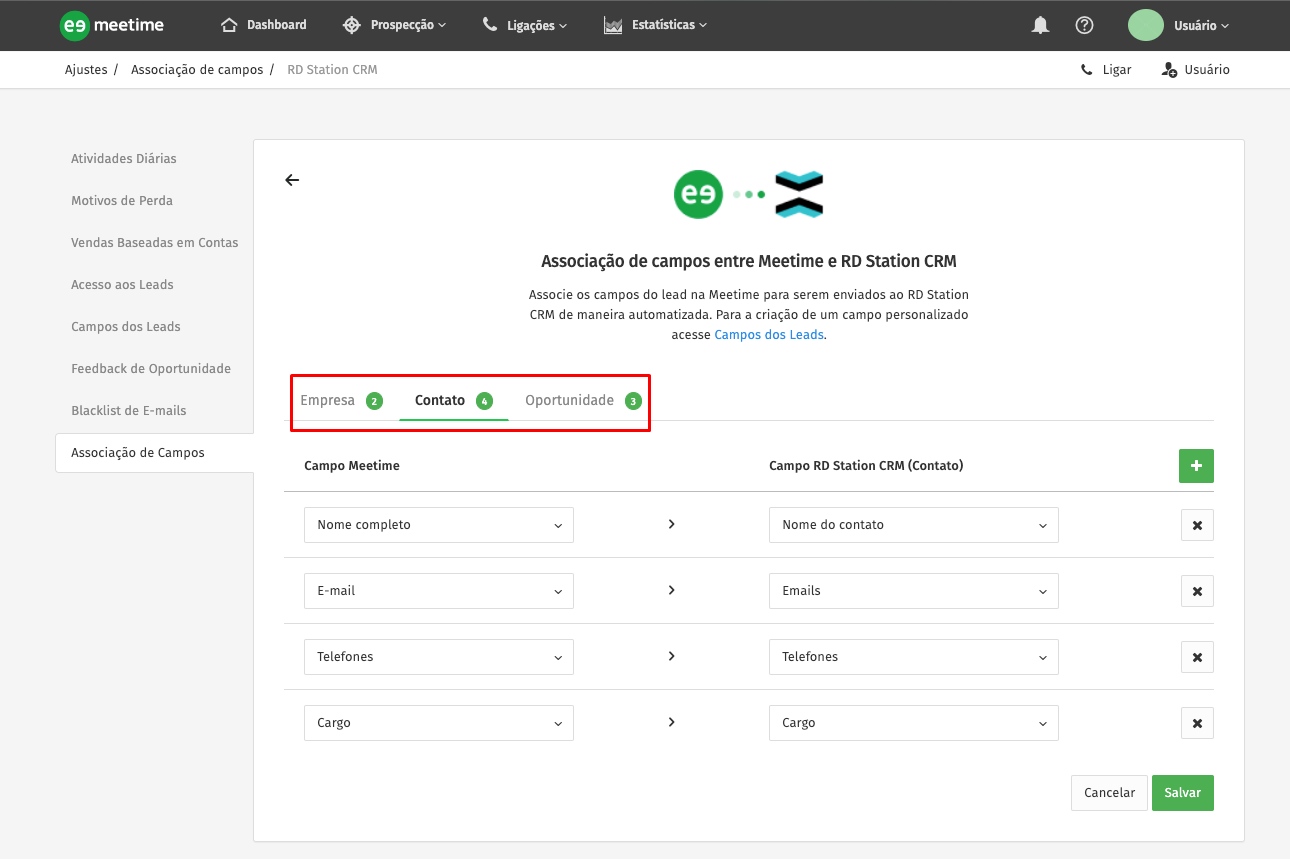Click the RD Station CRM breadcrumb text
This screenshot has height=859, width=1290.
332,70
